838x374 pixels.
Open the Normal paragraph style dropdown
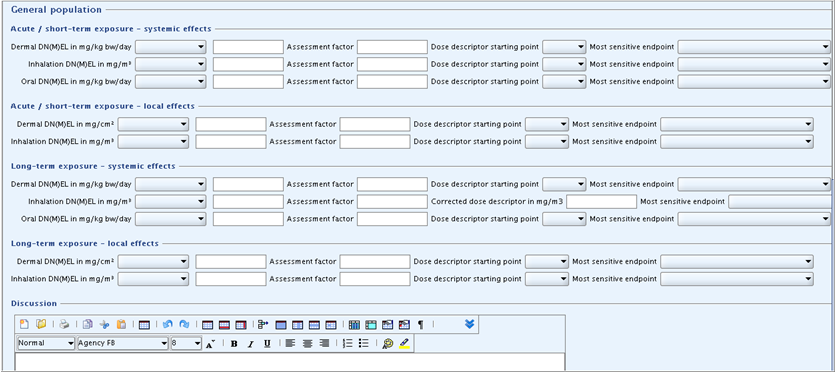46,343
